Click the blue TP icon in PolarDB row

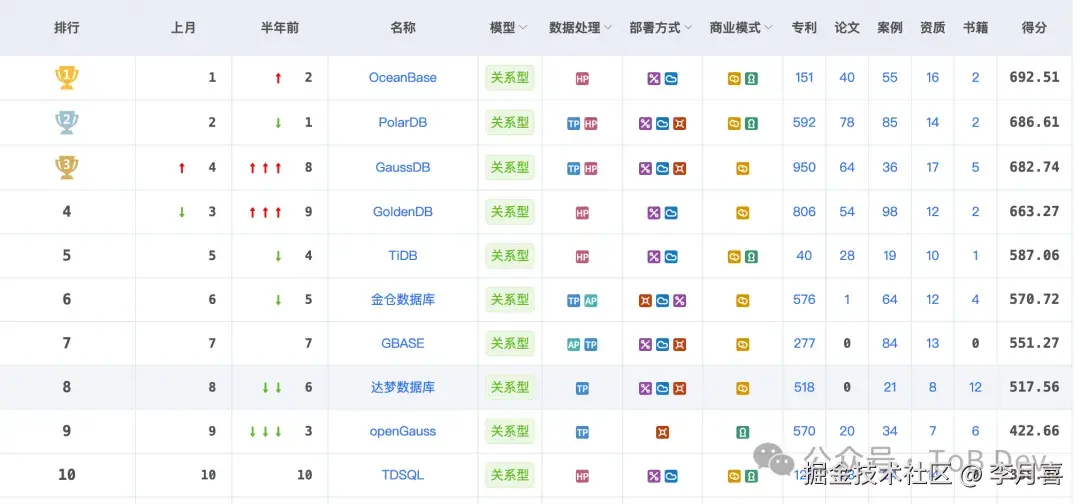point(573,124)
